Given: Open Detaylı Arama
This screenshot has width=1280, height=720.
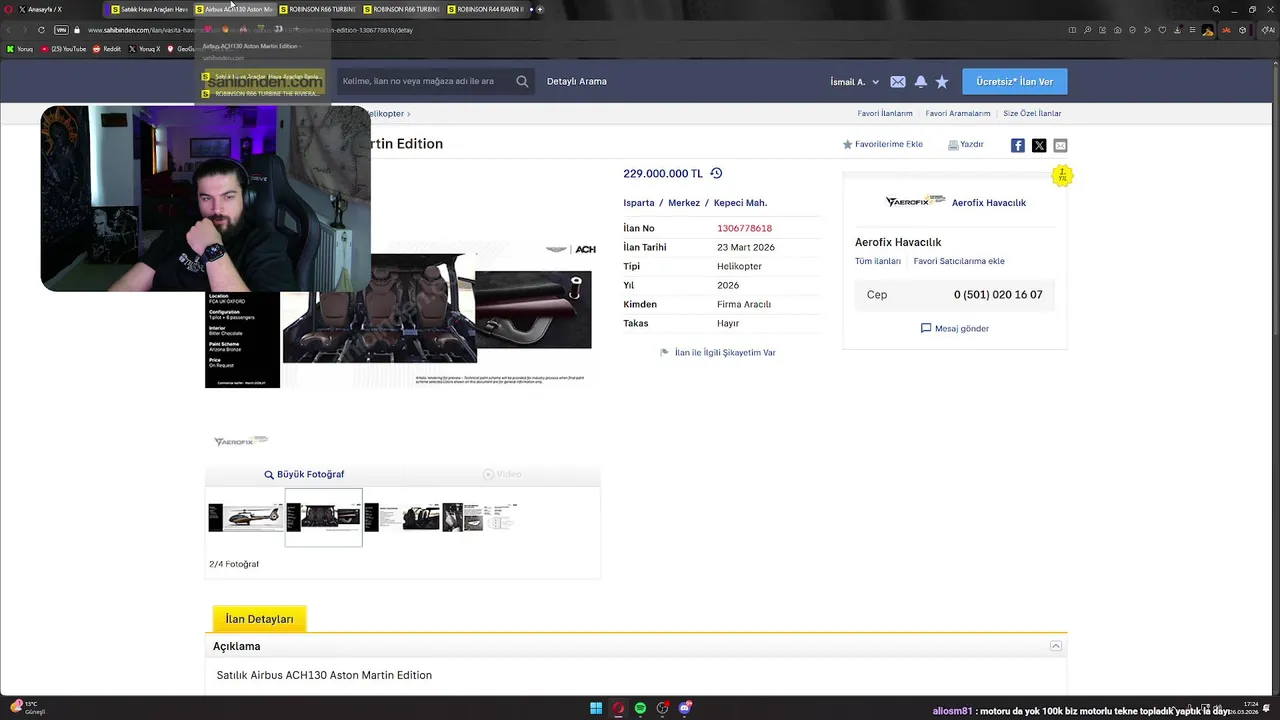Looking at the screenshot, I should coord(577,81).
